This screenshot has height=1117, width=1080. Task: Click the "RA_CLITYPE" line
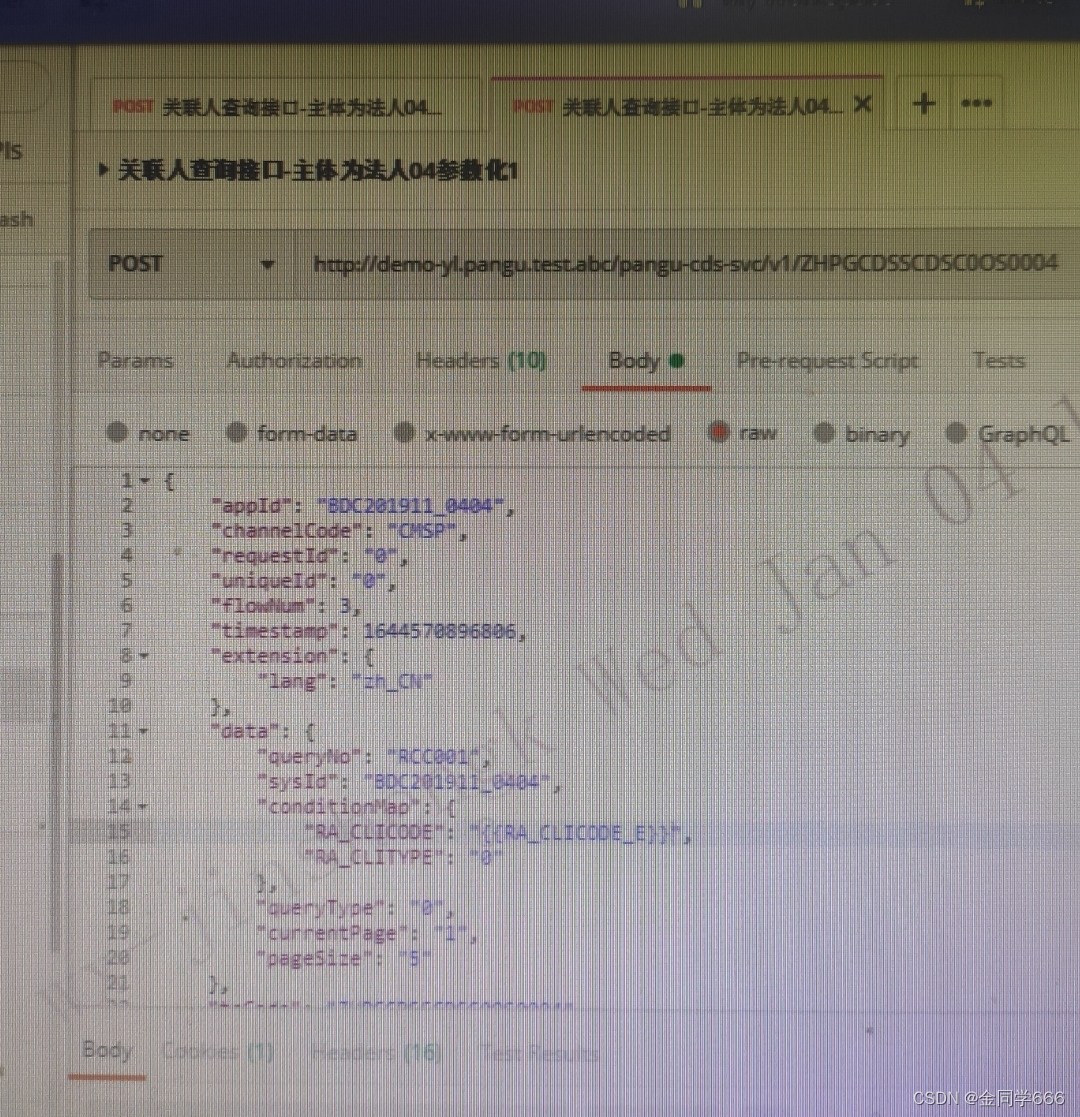coord(403,858)
